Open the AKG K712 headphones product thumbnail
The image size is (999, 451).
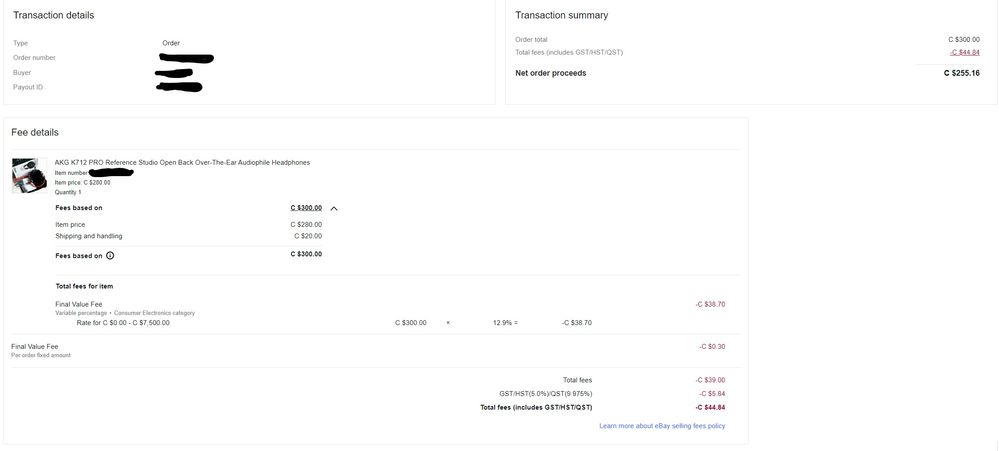29,175
